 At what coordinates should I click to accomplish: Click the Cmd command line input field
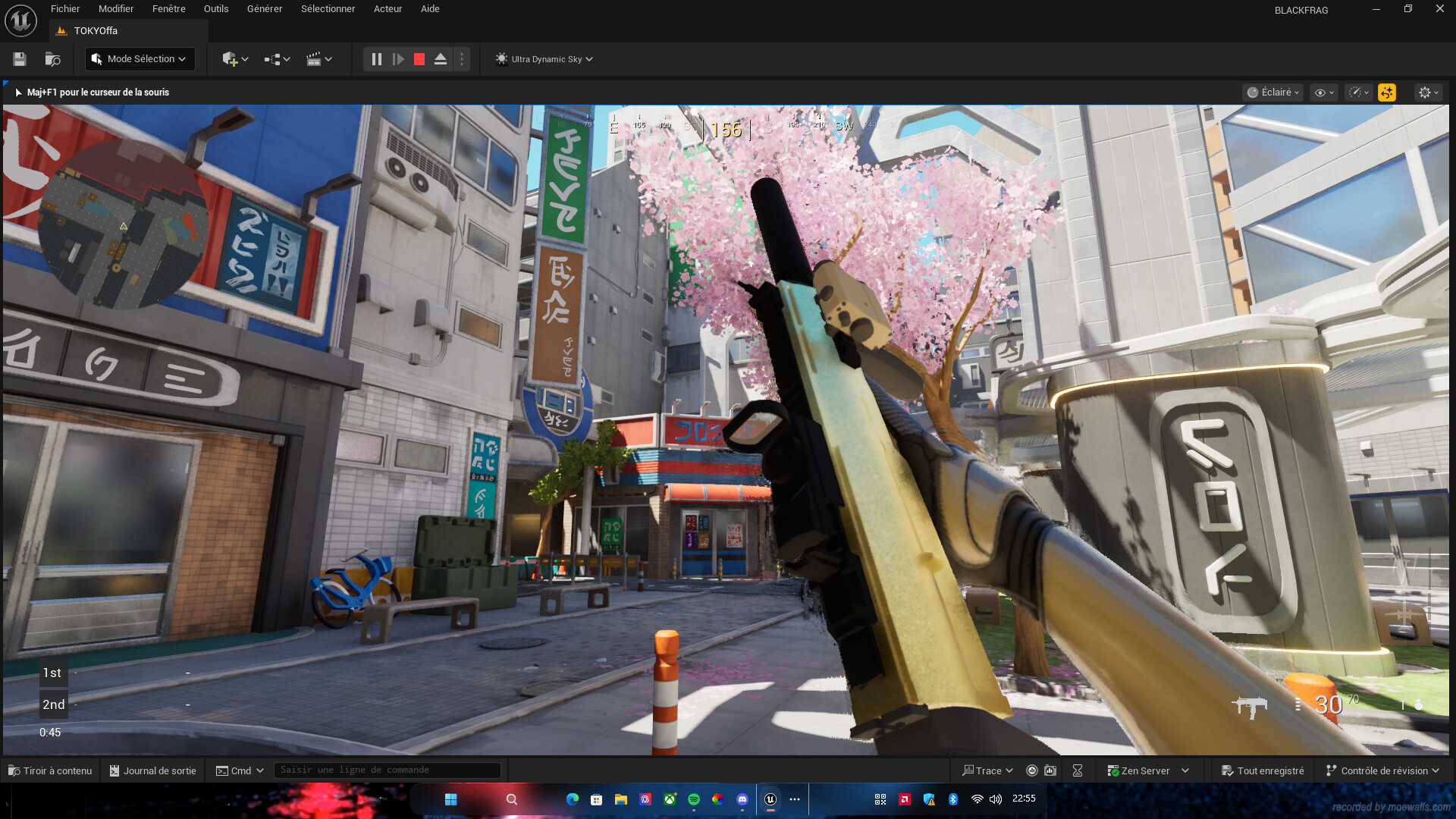coord(387,770)
